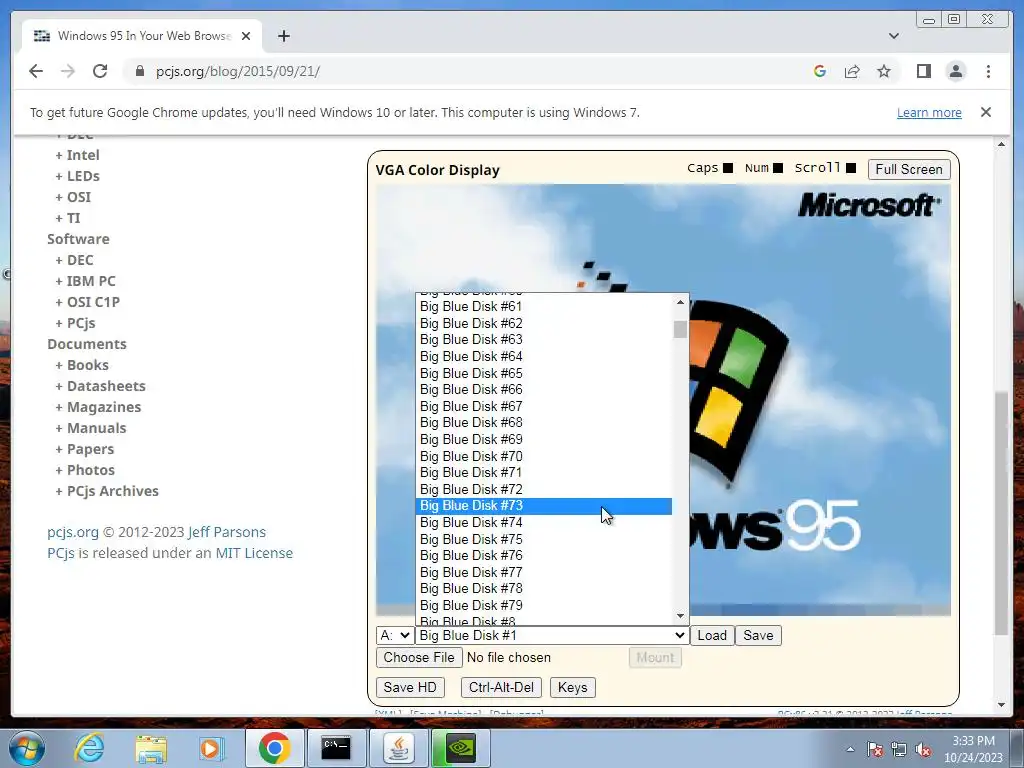The height and width of the screenshot is (768, 1024).
Task: Open the share page icon
Action: click(852, 71)
